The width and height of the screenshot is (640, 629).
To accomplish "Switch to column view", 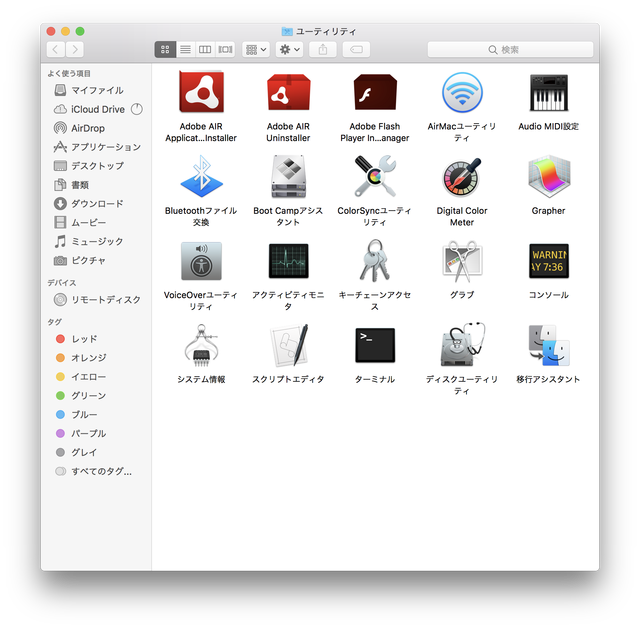I will (x=205, y=49).
